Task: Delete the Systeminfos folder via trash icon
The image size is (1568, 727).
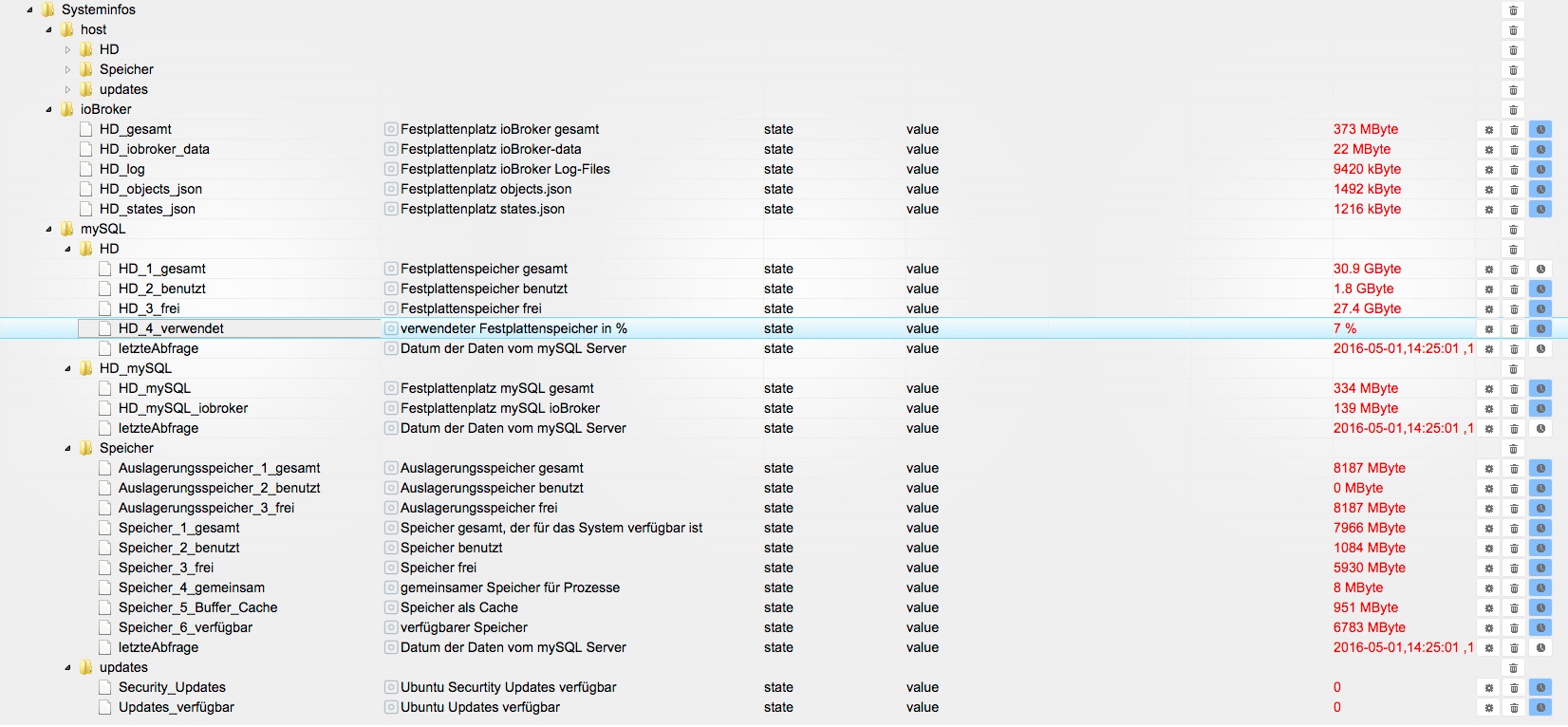Action: pyautogui.click(x=1514, y=10)
